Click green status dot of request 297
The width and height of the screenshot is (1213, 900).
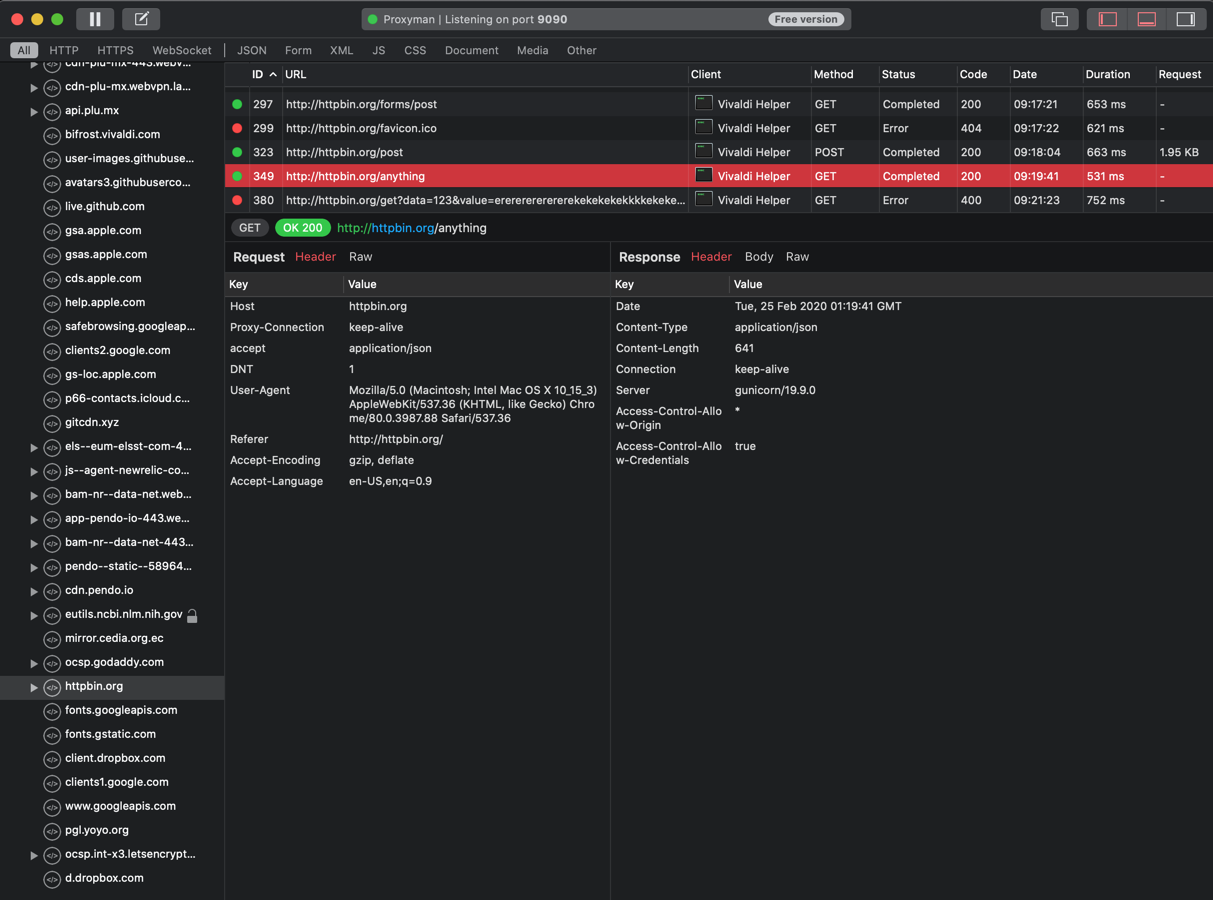tap(237, 104)
